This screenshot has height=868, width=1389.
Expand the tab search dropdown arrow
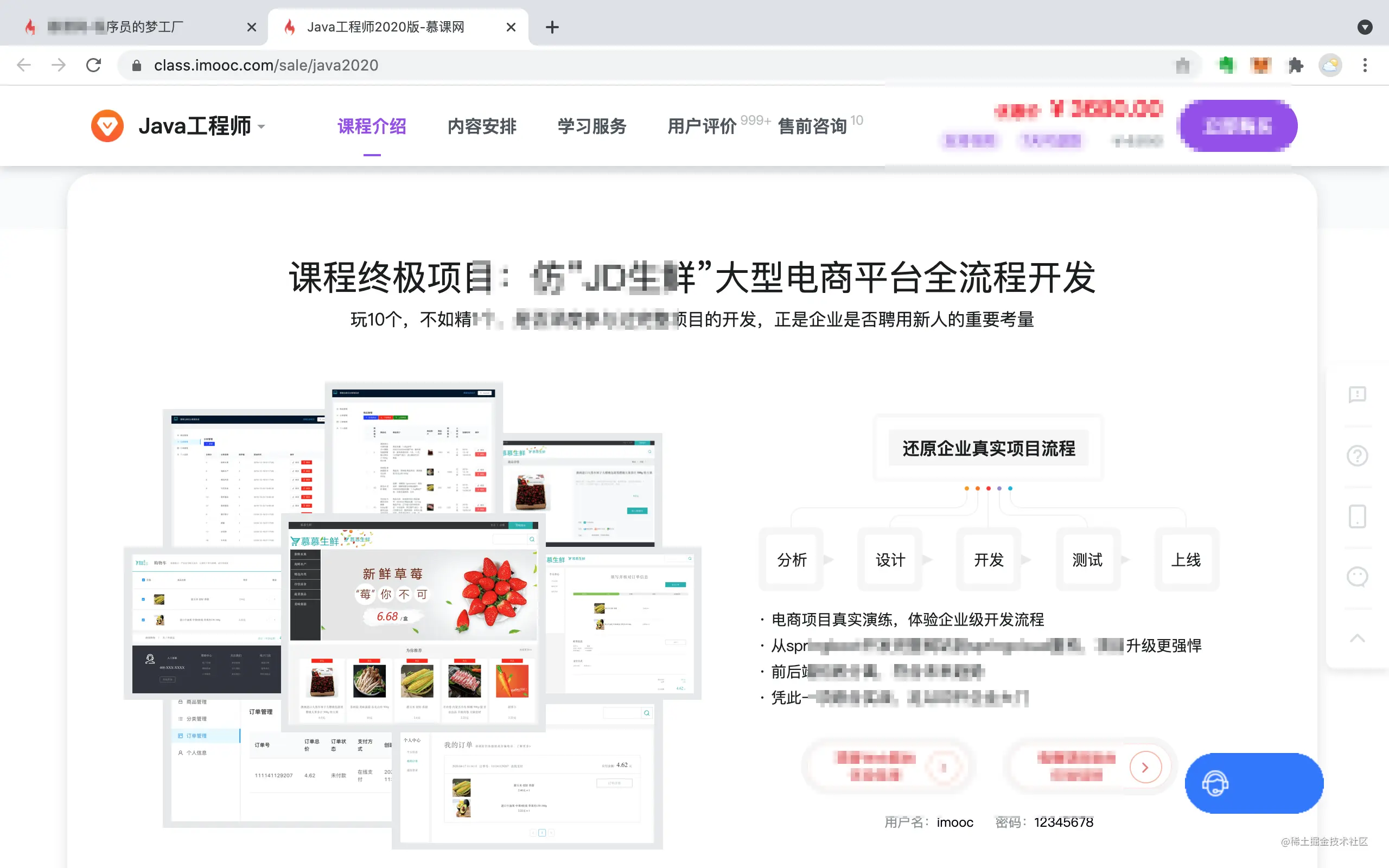tap(1365, 27)
